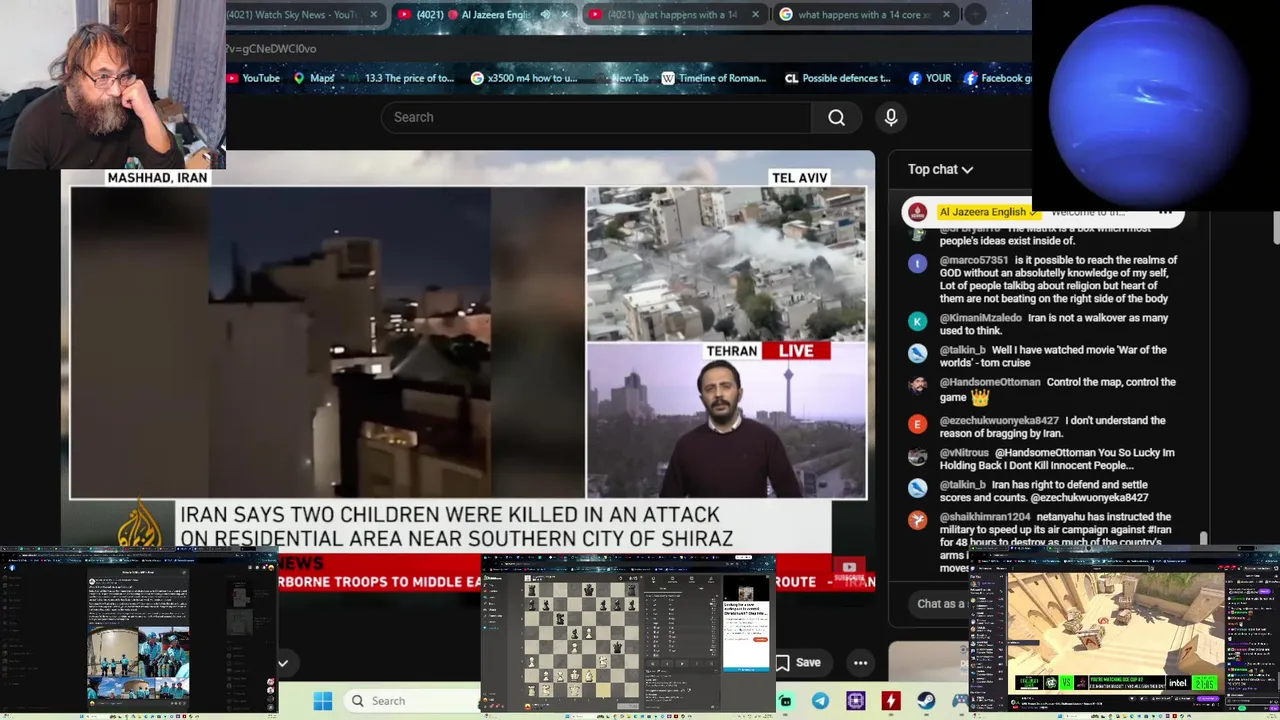Image resolution: width=1280 pixels, height=720 pixels.
Task: Open Windows Start menu
Action: coord(322,701)
